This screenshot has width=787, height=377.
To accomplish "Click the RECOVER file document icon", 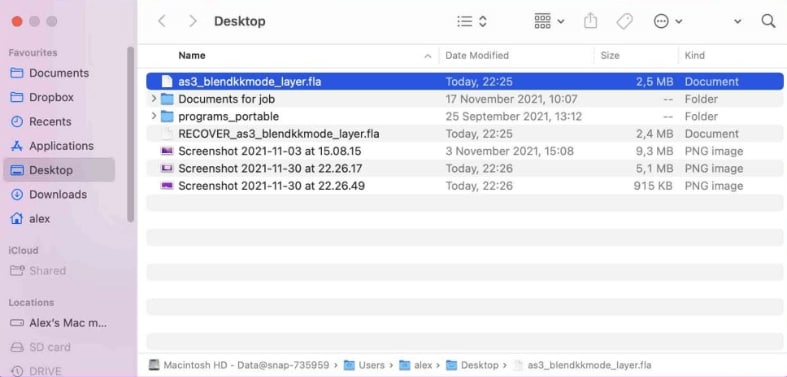I will pos(167,134).
